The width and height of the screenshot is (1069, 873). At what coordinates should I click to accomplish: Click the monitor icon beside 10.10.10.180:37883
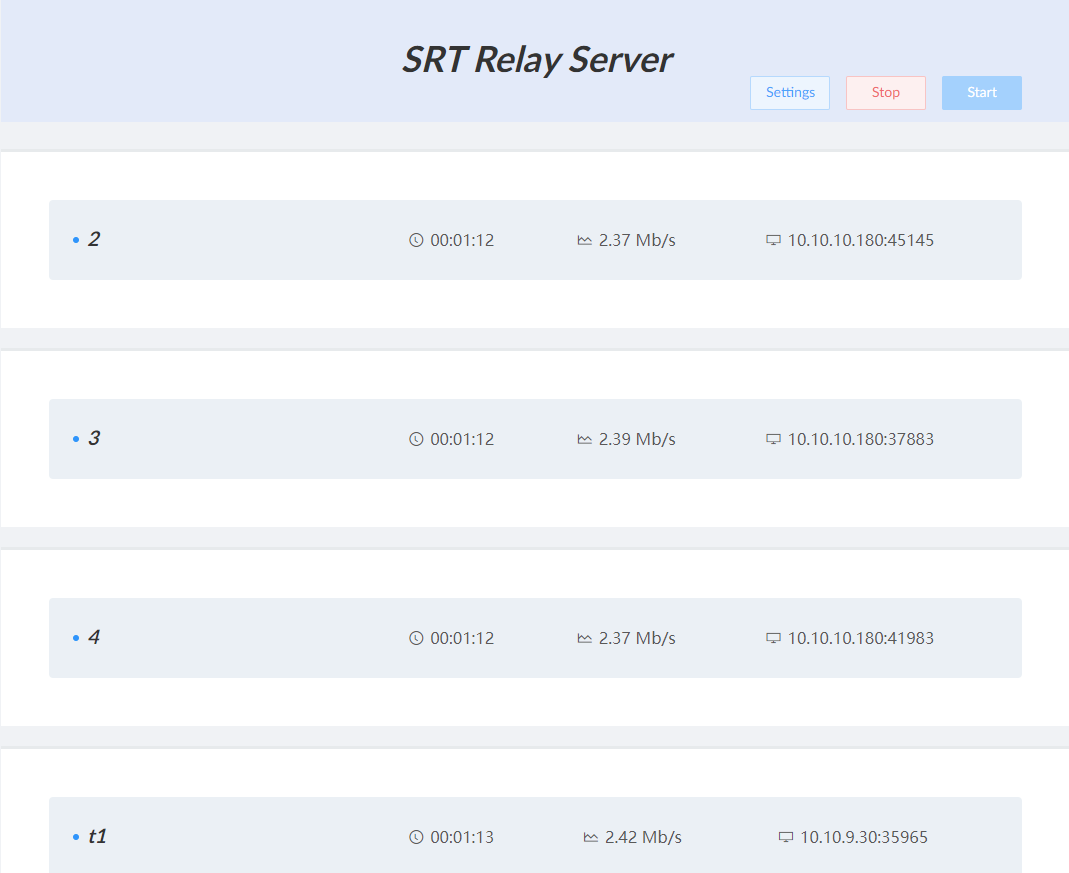pos(773,439)
